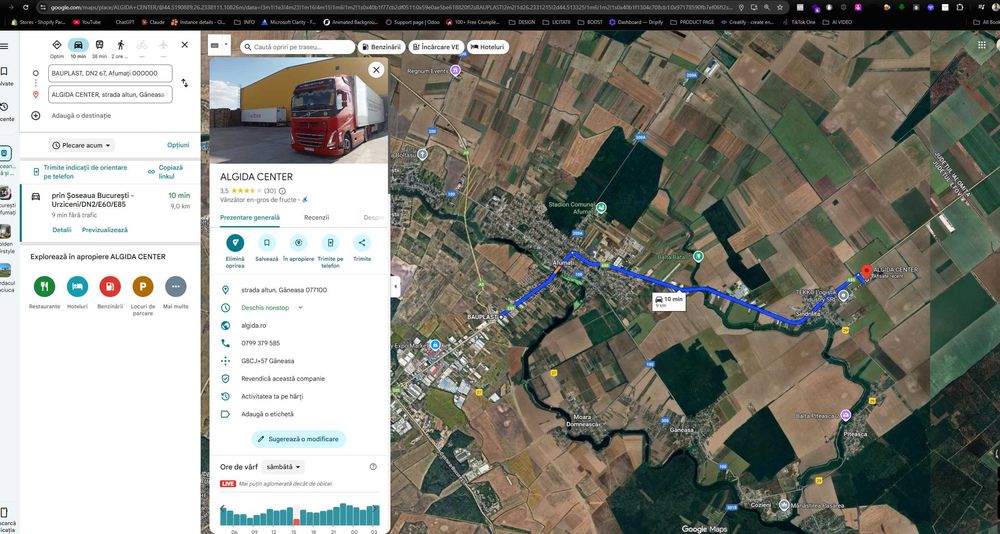Image resolution: width=1000 pixels, height=534 pixels.
Task: Click the Sugerează o modificare button
Action: [x=298, y=439]
